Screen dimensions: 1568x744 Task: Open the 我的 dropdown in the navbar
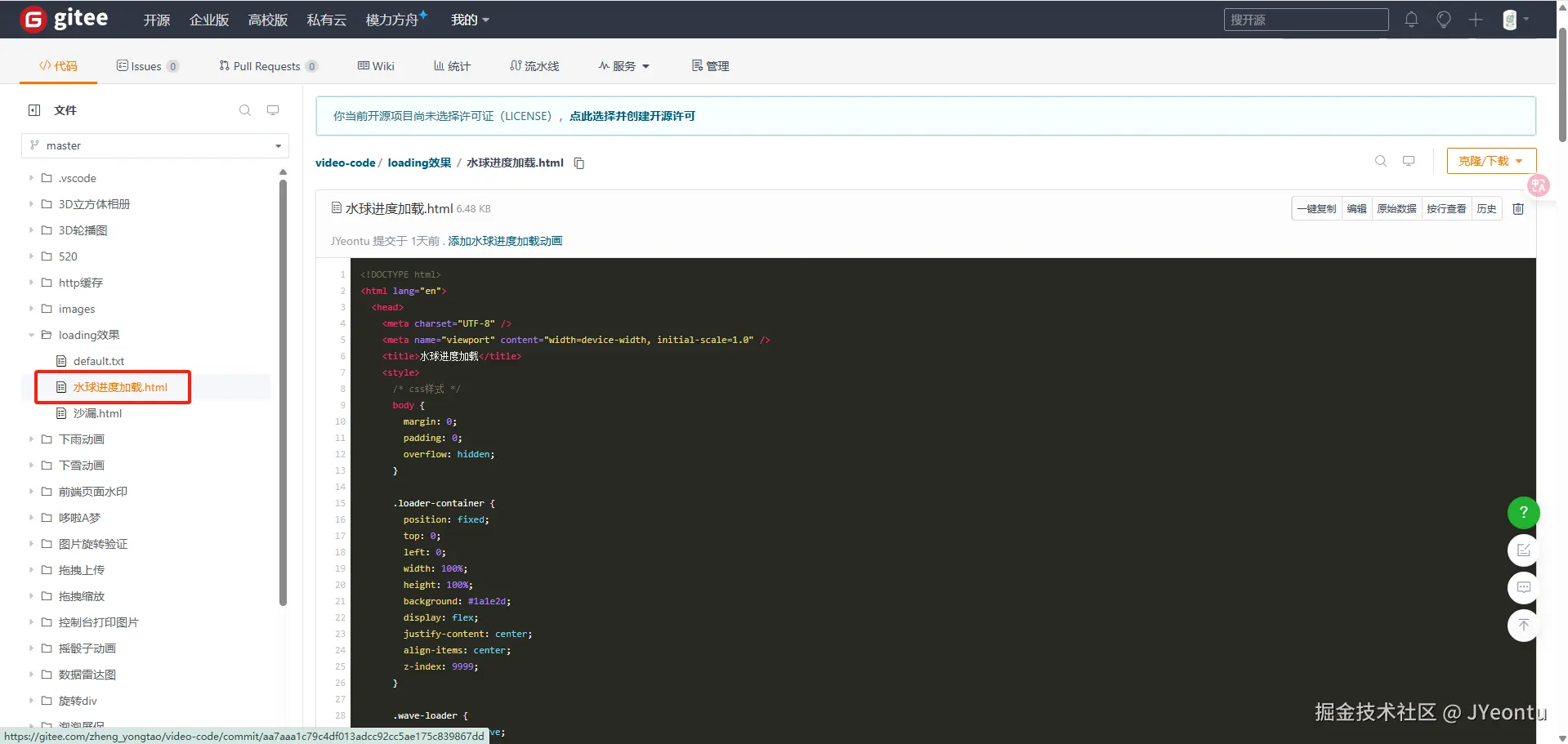click(x=470, y=20)
